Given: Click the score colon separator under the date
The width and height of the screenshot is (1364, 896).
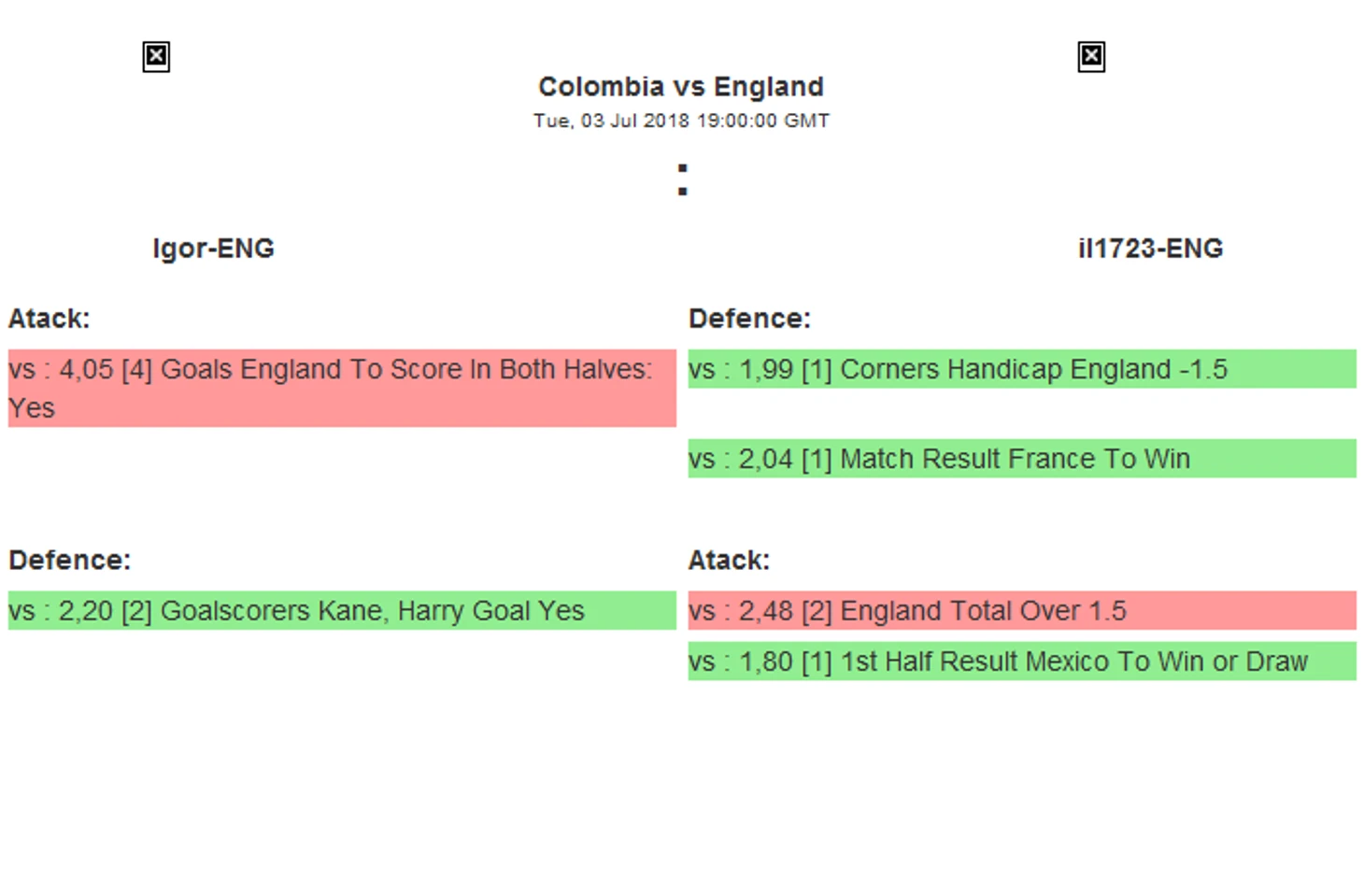Looking at the screenshot, I should pyautogui.click(x=683, y=179).
